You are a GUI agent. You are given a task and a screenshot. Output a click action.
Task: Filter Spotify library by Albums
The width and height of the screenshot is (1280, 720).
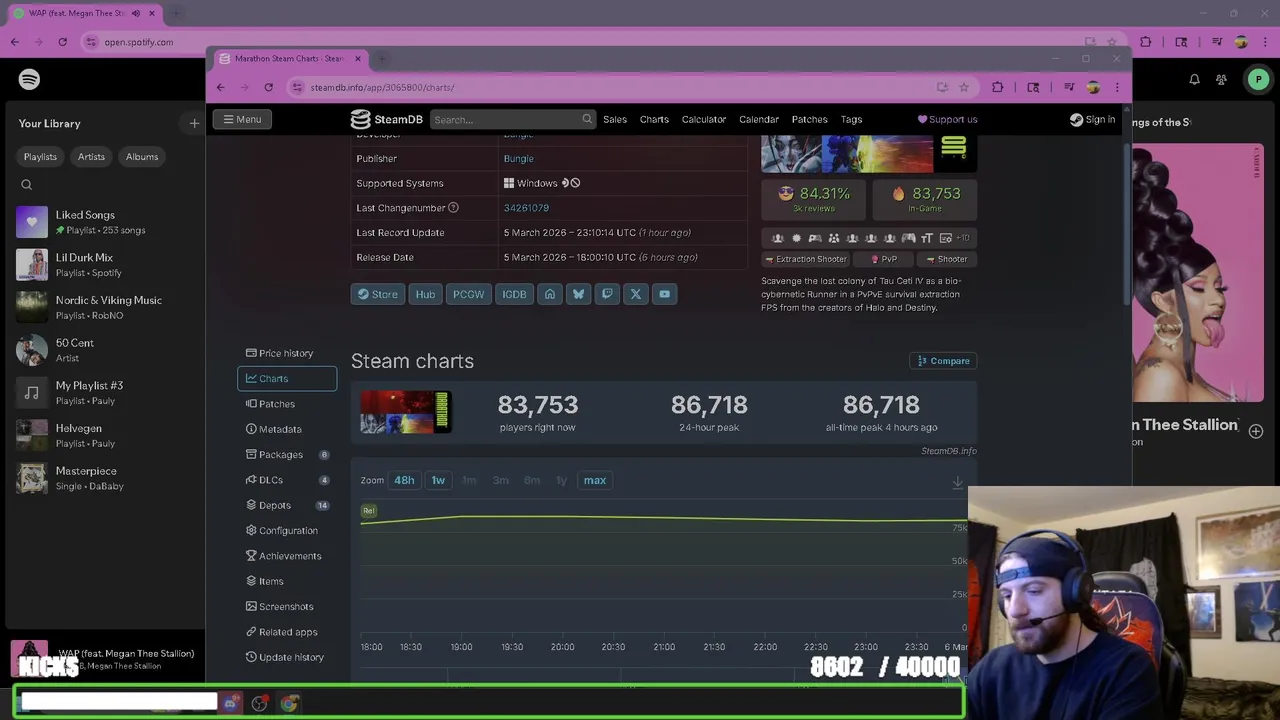[142, 157]
